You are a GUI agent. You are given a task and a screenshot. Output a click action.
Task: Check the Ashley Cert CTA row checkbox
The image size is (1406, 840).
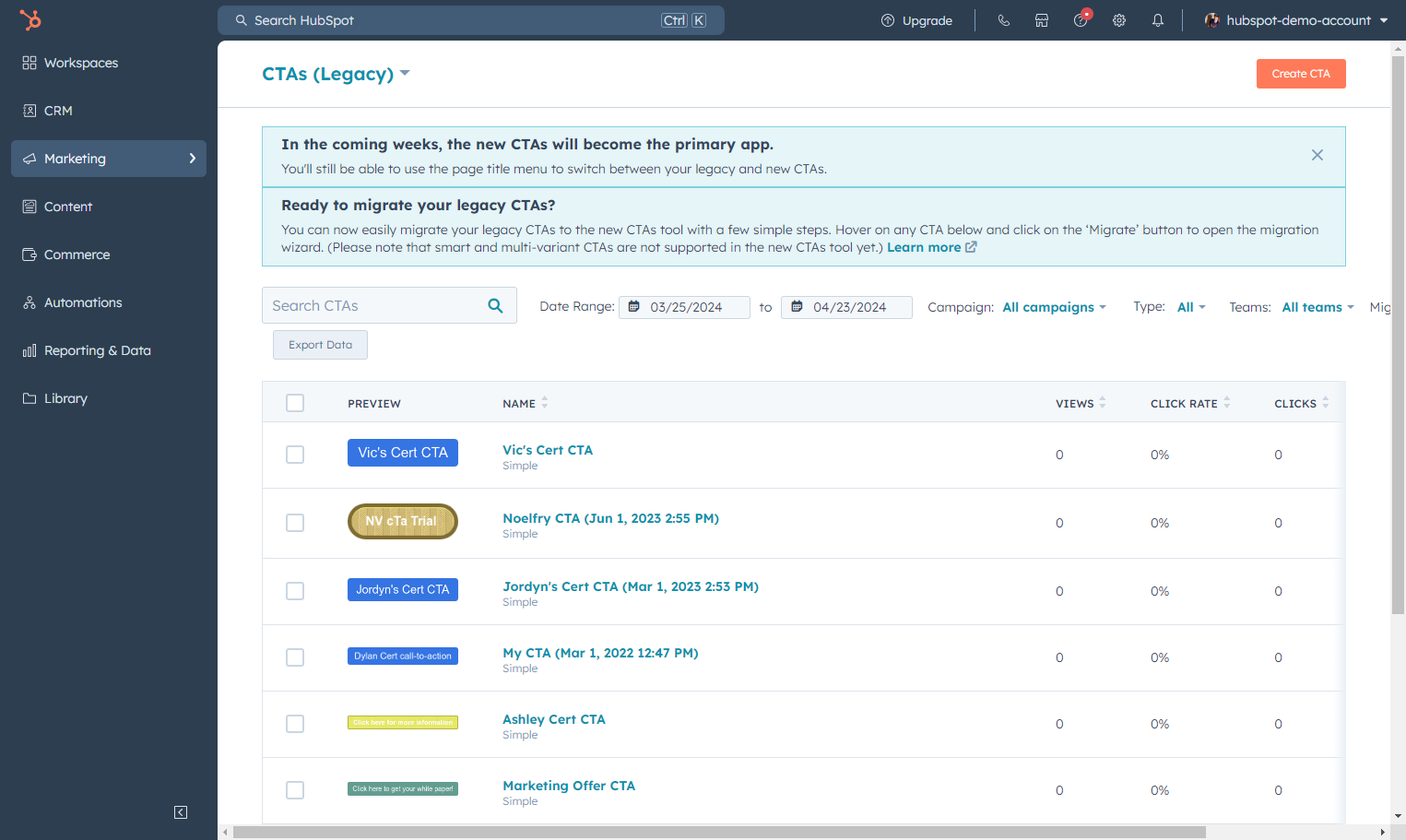pos(295,724)
